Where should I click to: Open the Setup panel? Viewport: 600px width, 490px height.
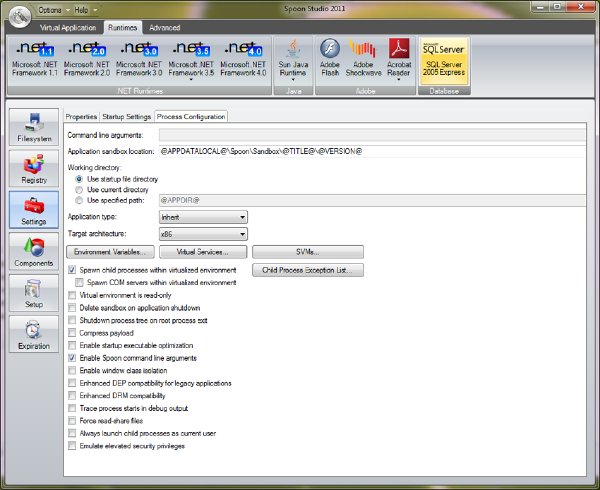pos(34,293)
